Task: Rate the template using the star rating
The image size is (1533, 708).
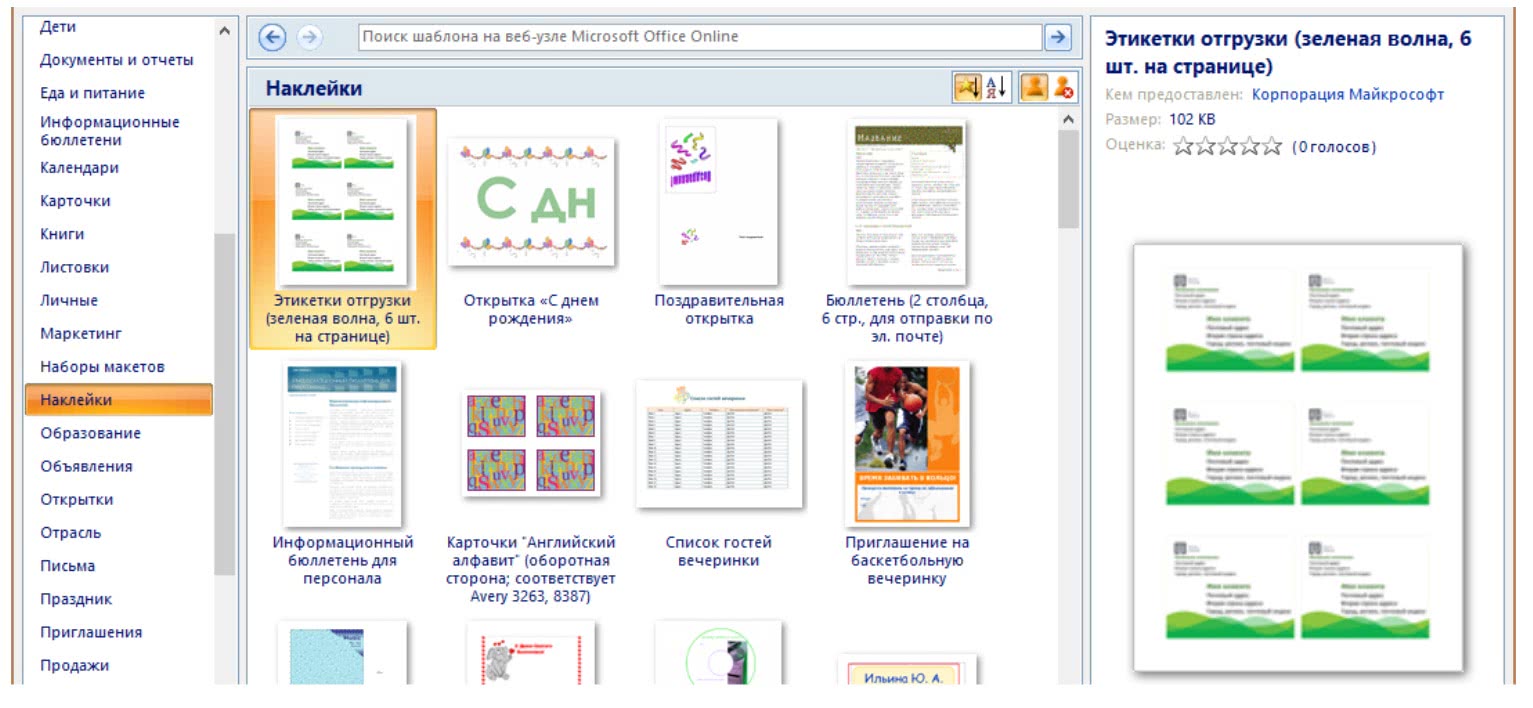Action: tap(1227, 147)
